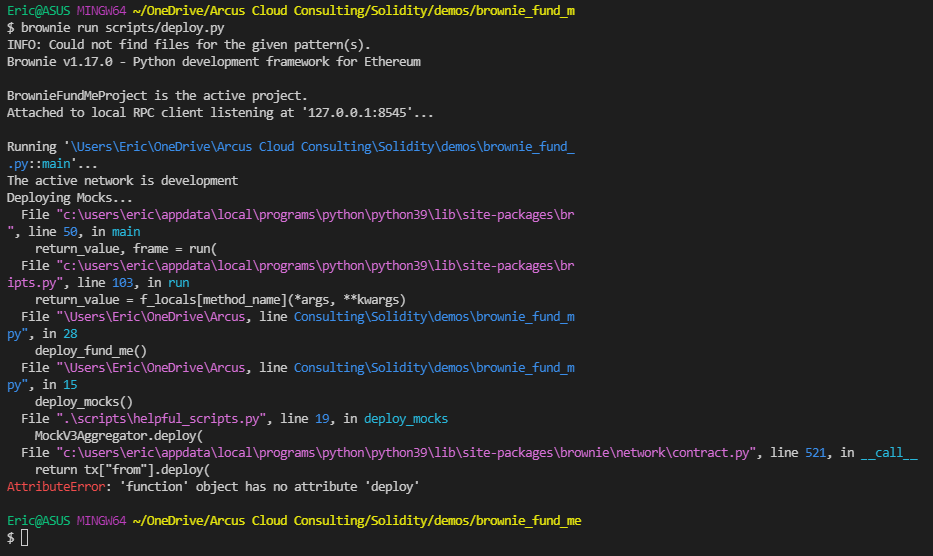Click the line number '521'
The width and height of the screenshot is (933, 556).
pos(815,453)
